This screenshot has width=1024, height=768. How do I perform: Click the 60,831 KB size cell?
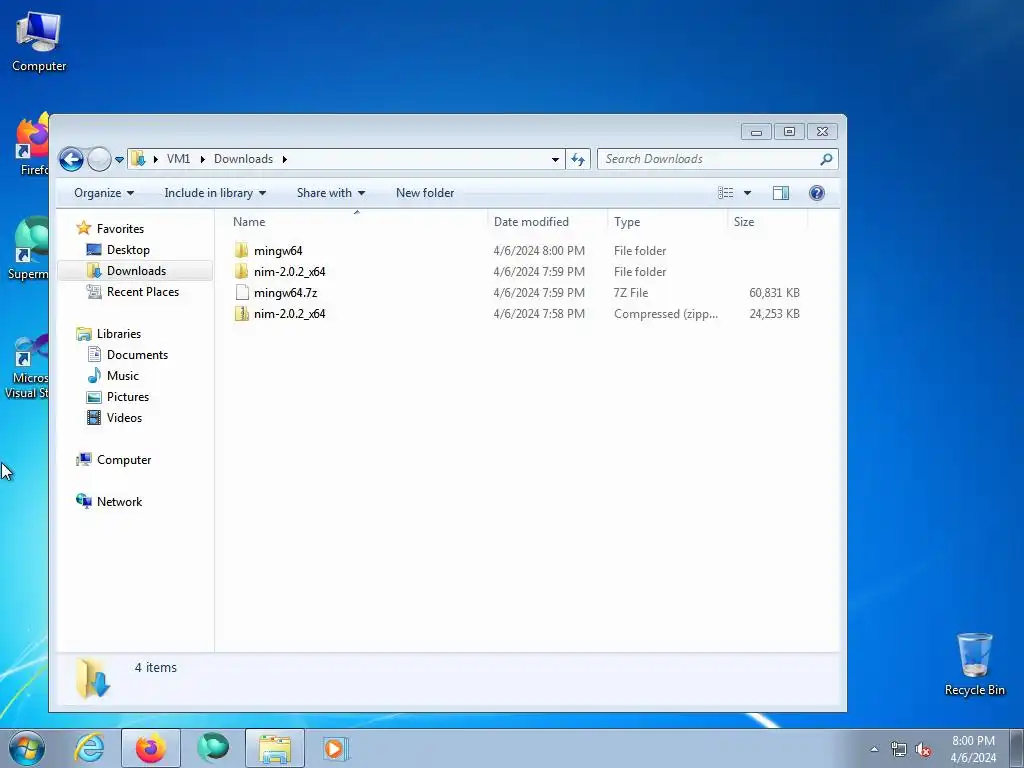(774, 293)
